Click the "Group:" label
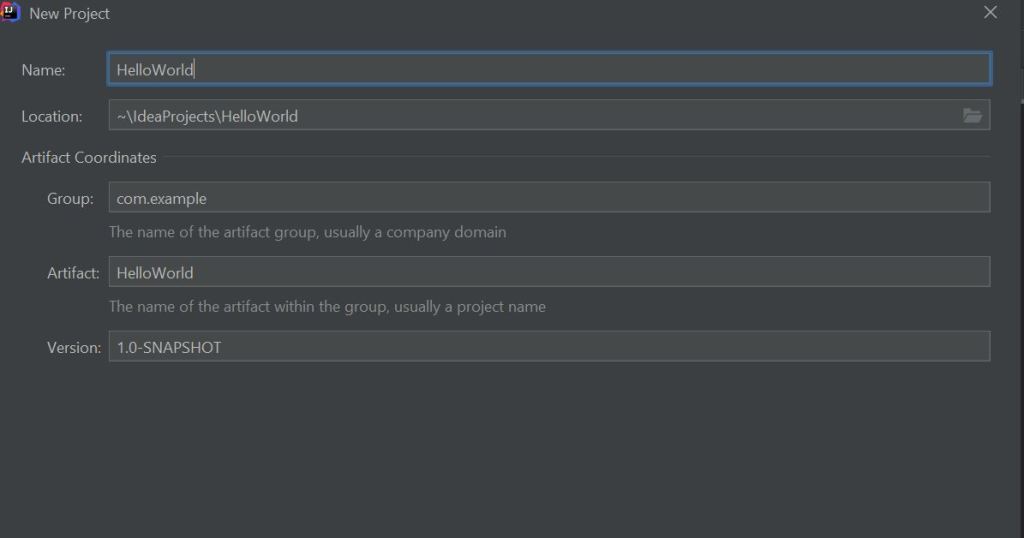1024x538 pixels. (70, 198)
